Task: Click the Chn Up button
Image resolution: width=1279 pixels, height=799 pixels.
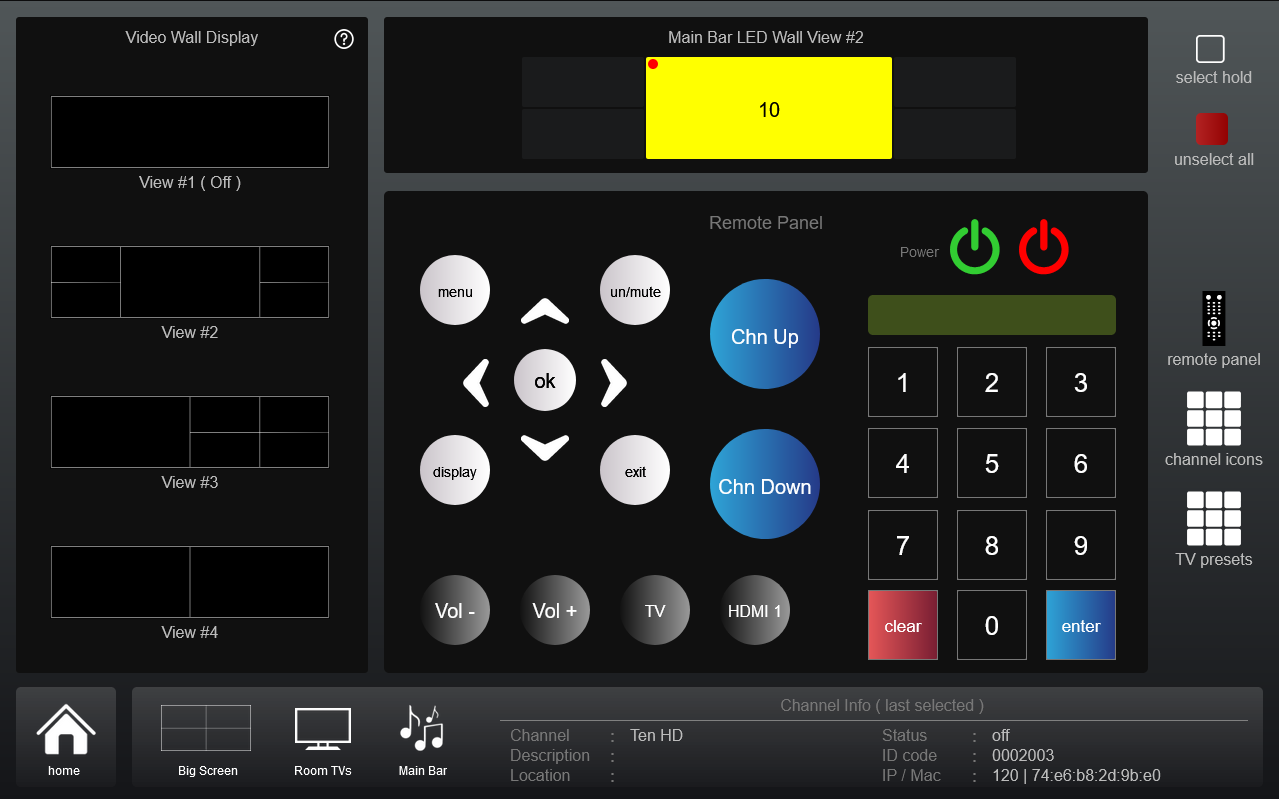Action: coord(765,334)
